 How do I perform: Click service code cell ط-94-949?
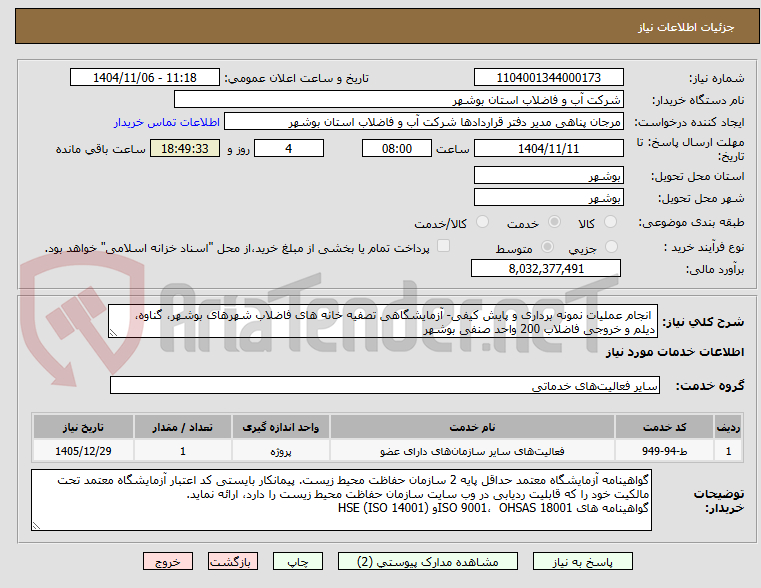pos(664,451)
